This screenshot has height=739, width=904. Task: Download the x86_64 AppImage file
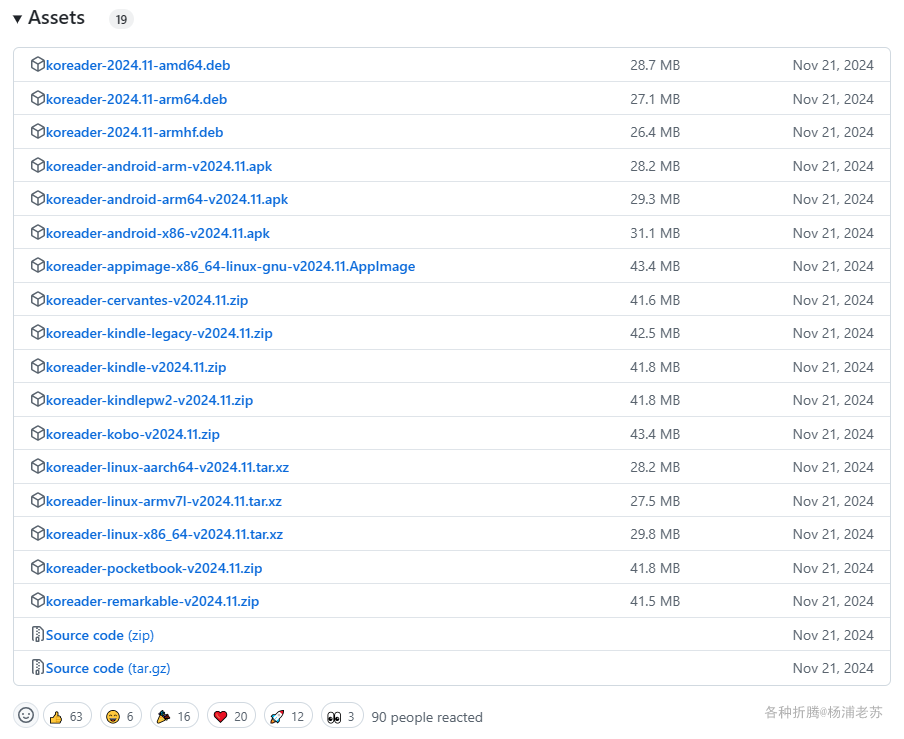[230, 266]
